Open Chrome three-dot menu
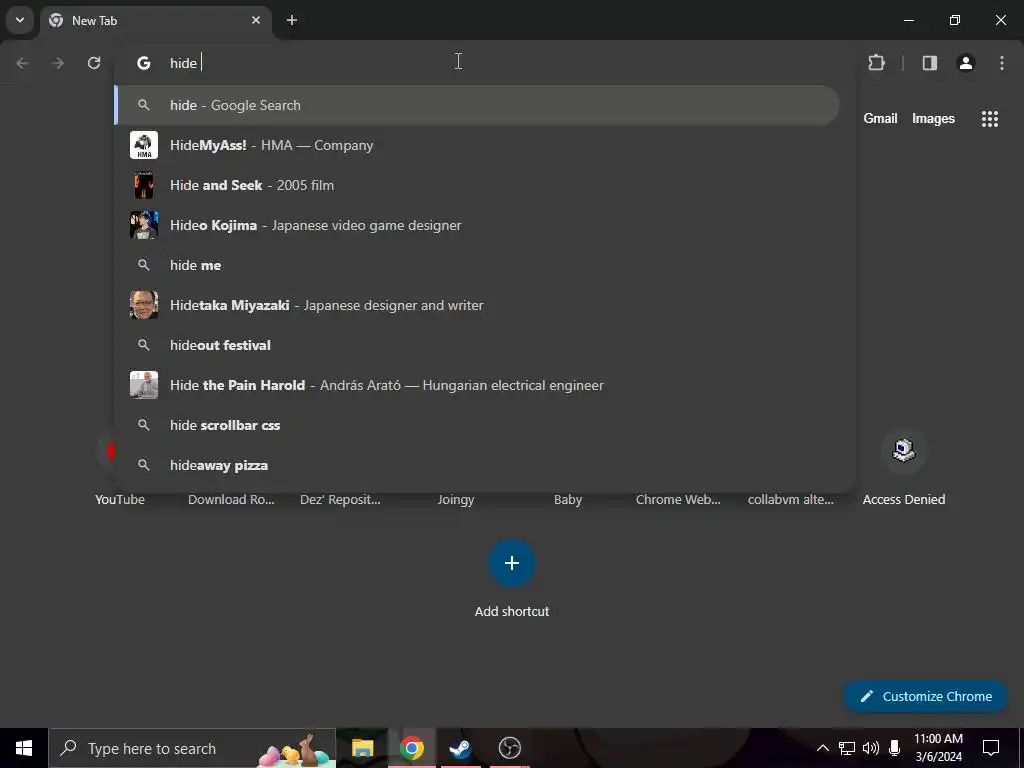 coord(1002,63)
